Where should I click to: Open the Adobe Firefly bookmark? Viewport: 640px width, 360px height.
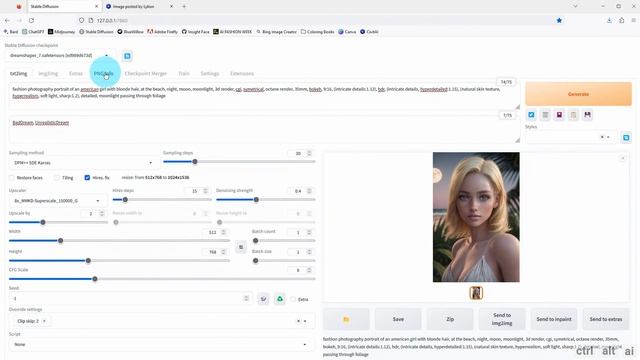pyautogui.click(x=162, y=31)
